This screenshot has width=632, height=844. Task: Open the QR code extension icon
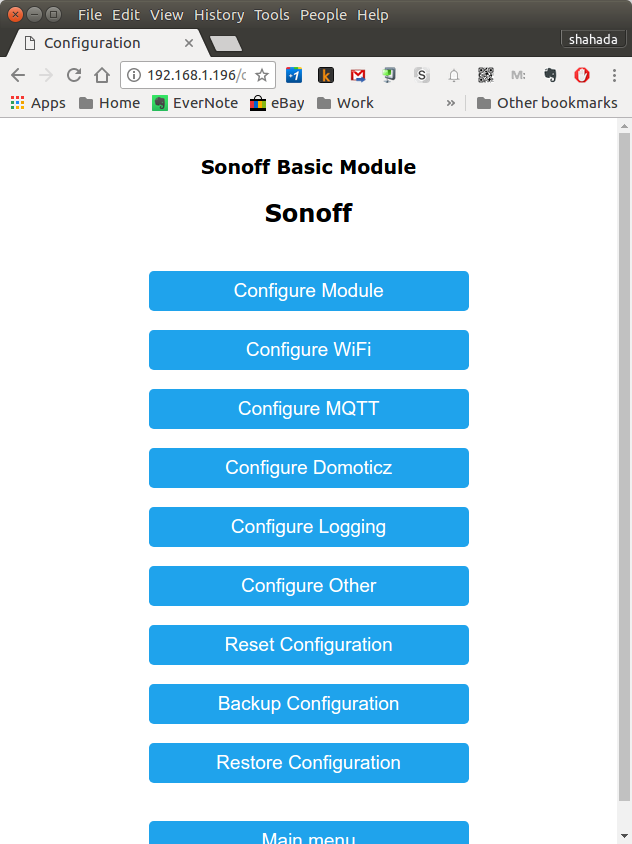tap(486, 75)
